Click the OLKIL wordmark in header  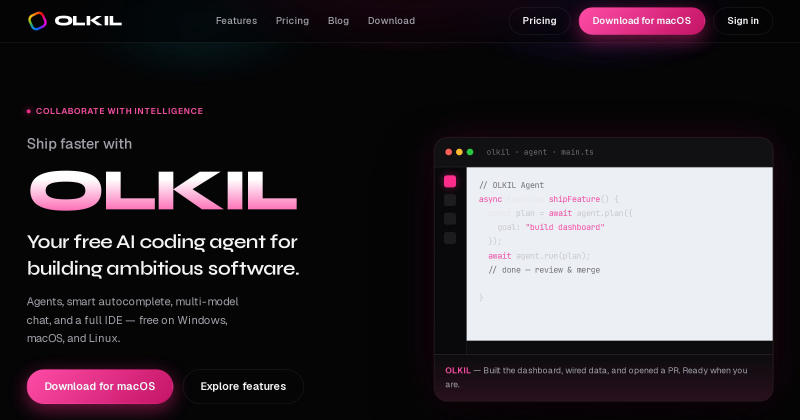(x=88, y=21)
